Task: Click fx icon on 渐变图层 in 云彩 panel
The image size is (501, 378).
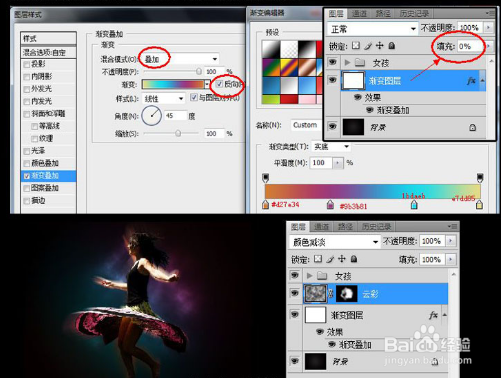Action: click(433, 315)
